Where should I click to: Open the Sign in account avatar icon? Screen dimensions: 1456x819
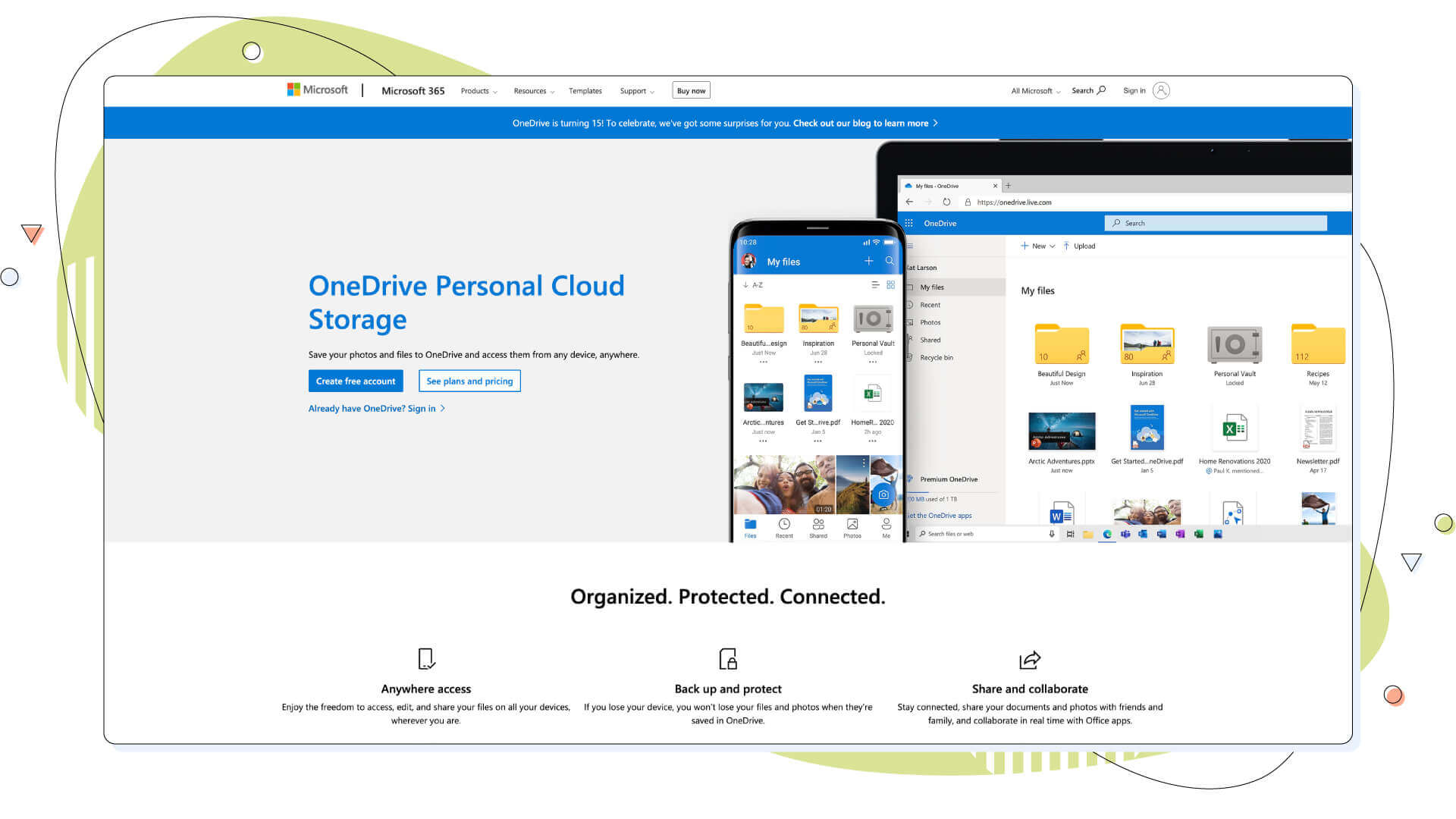(1161, 90)
